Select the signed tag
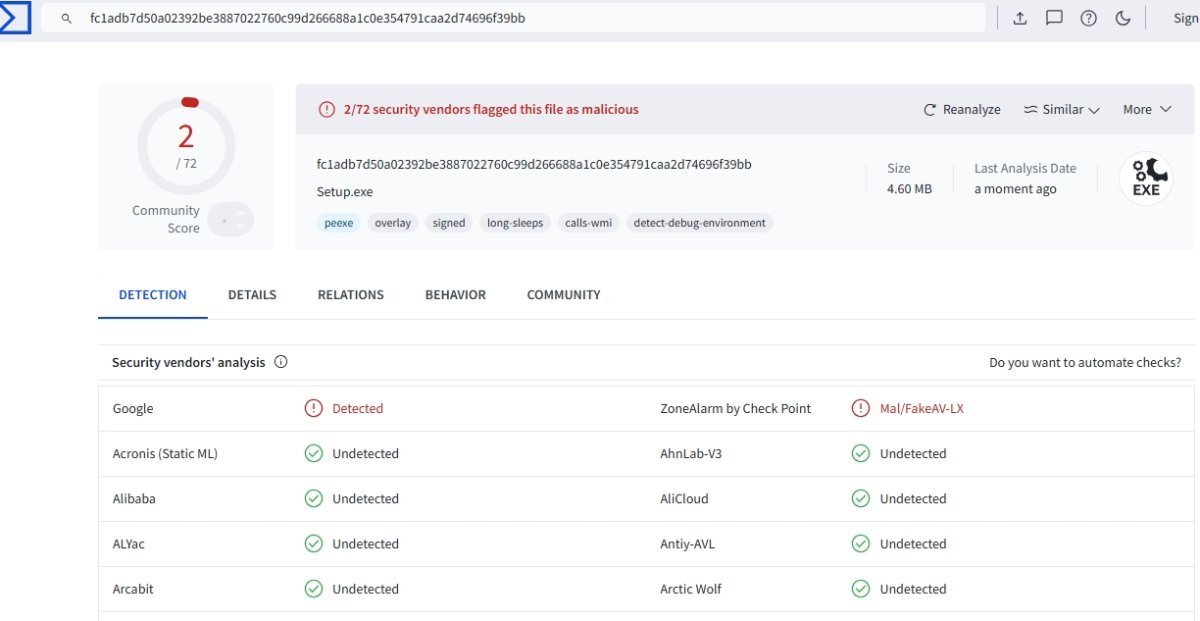The image size is (1200, 621). 449,223
